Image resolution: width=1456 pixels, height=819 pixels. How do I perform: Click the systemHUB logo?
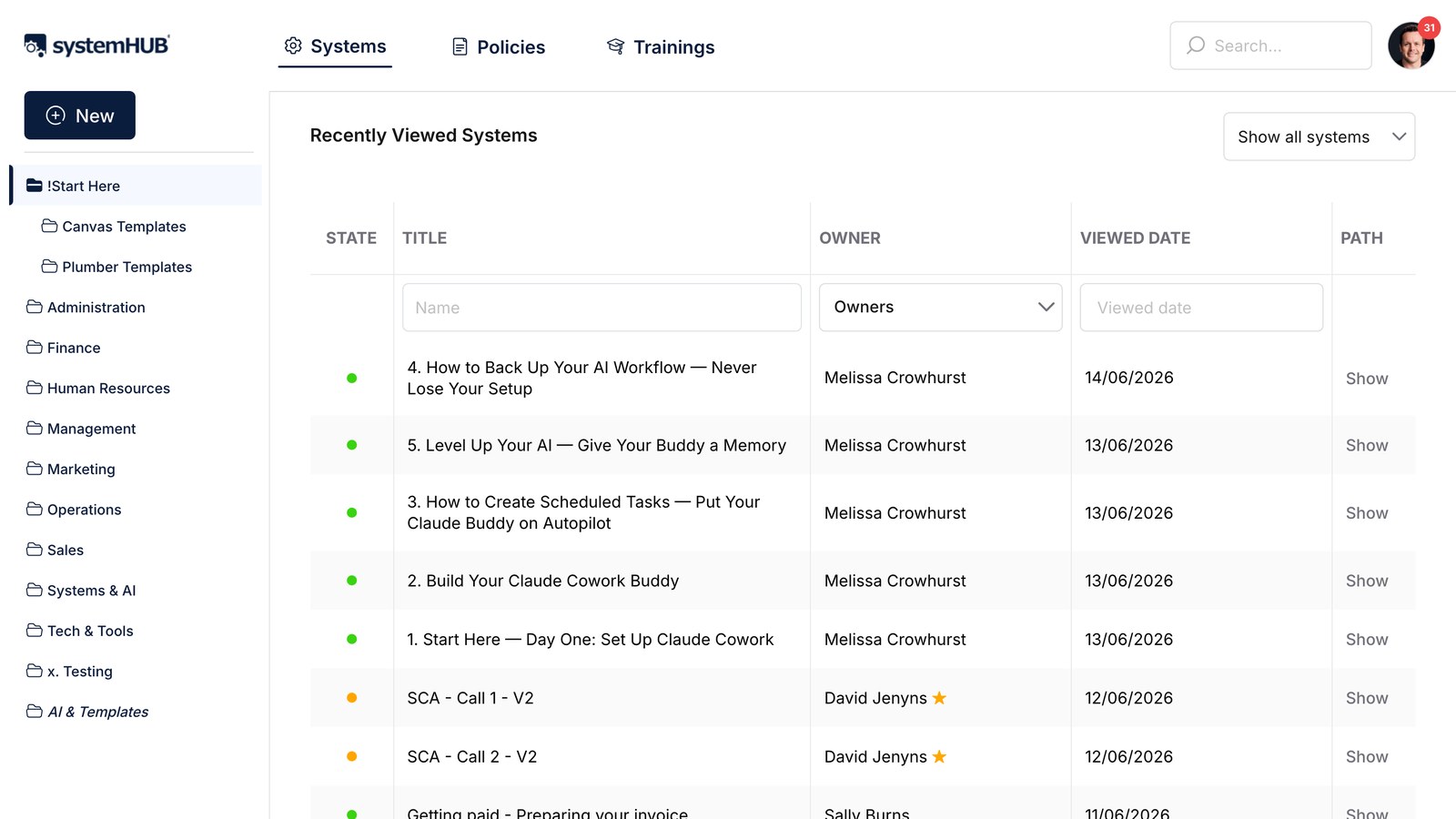point(96,45)
